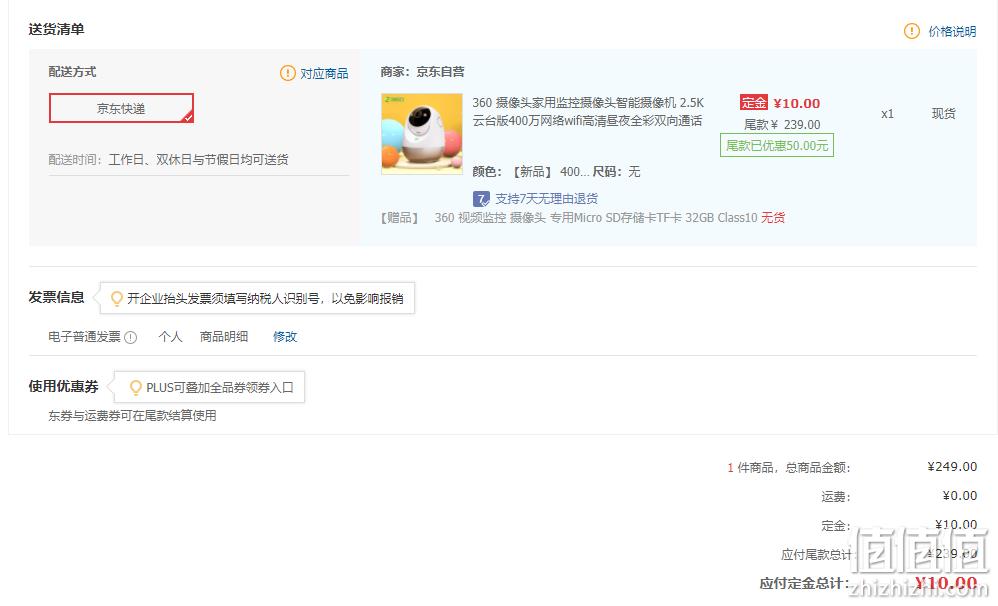Click the x1 quantity text
Viewport: 998px width, 606px height.
click(887, 114)
